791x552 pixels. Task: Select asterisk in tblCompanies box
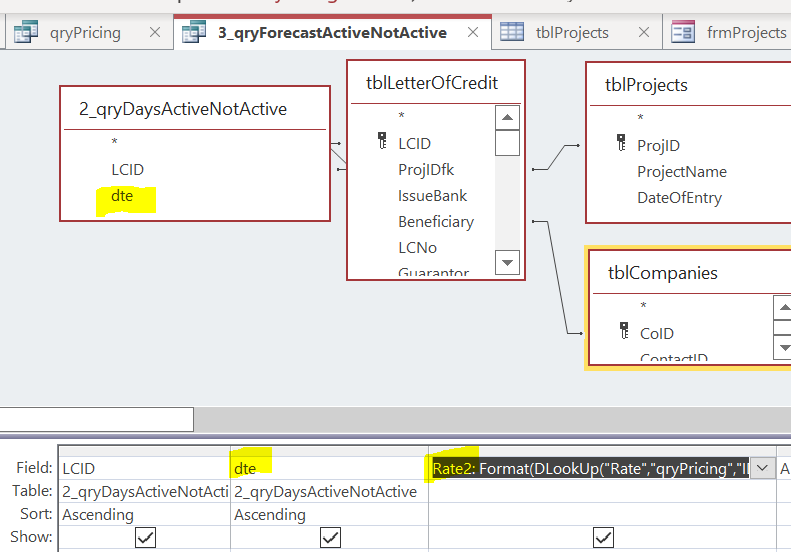pos(643,306)
